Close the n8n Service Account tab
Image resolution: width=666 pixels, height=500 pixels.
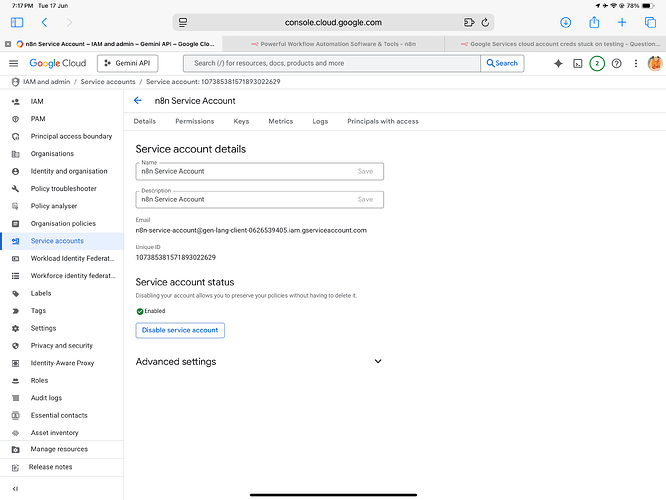point(8,44)
